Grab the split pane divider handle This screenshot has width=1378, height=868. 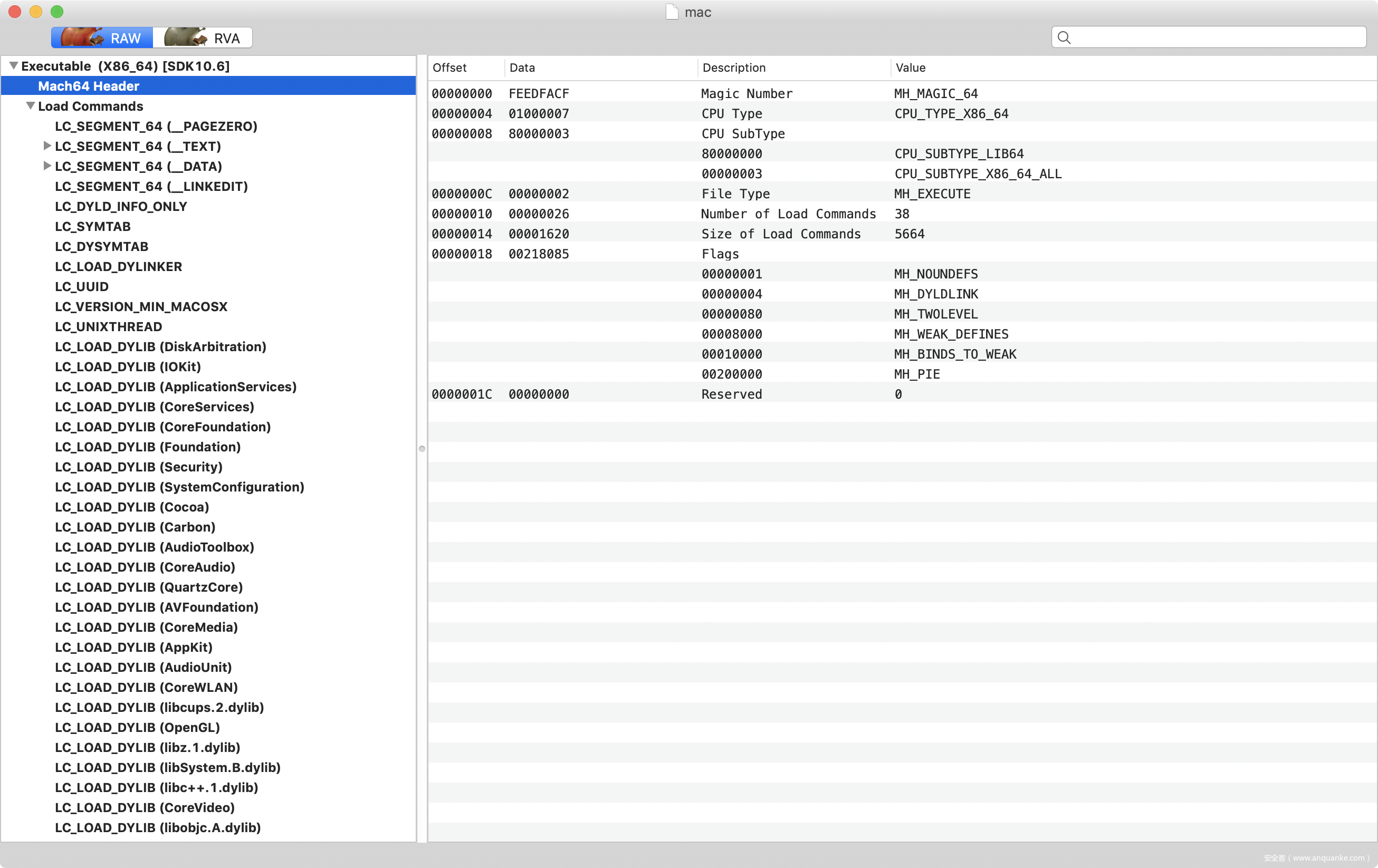coord(422,449)
